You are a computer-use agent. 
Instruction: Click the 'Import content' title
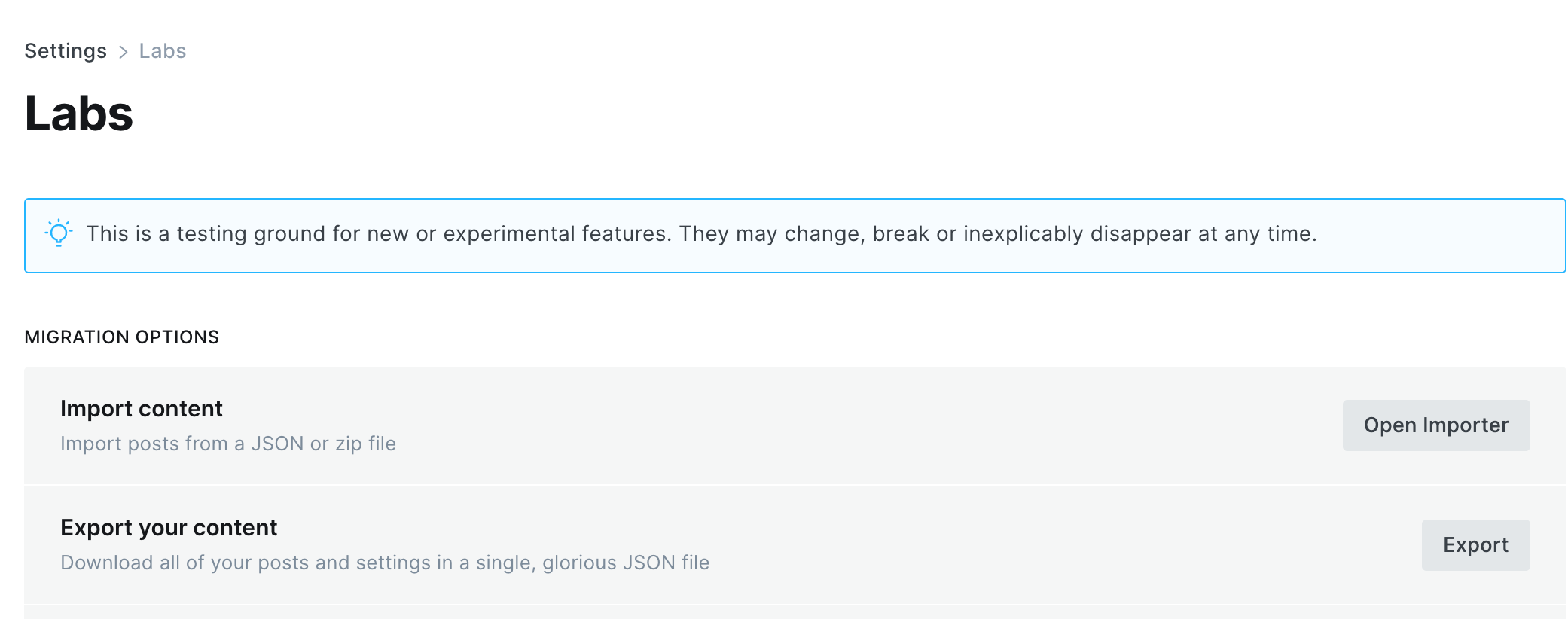tap(142, 409)
